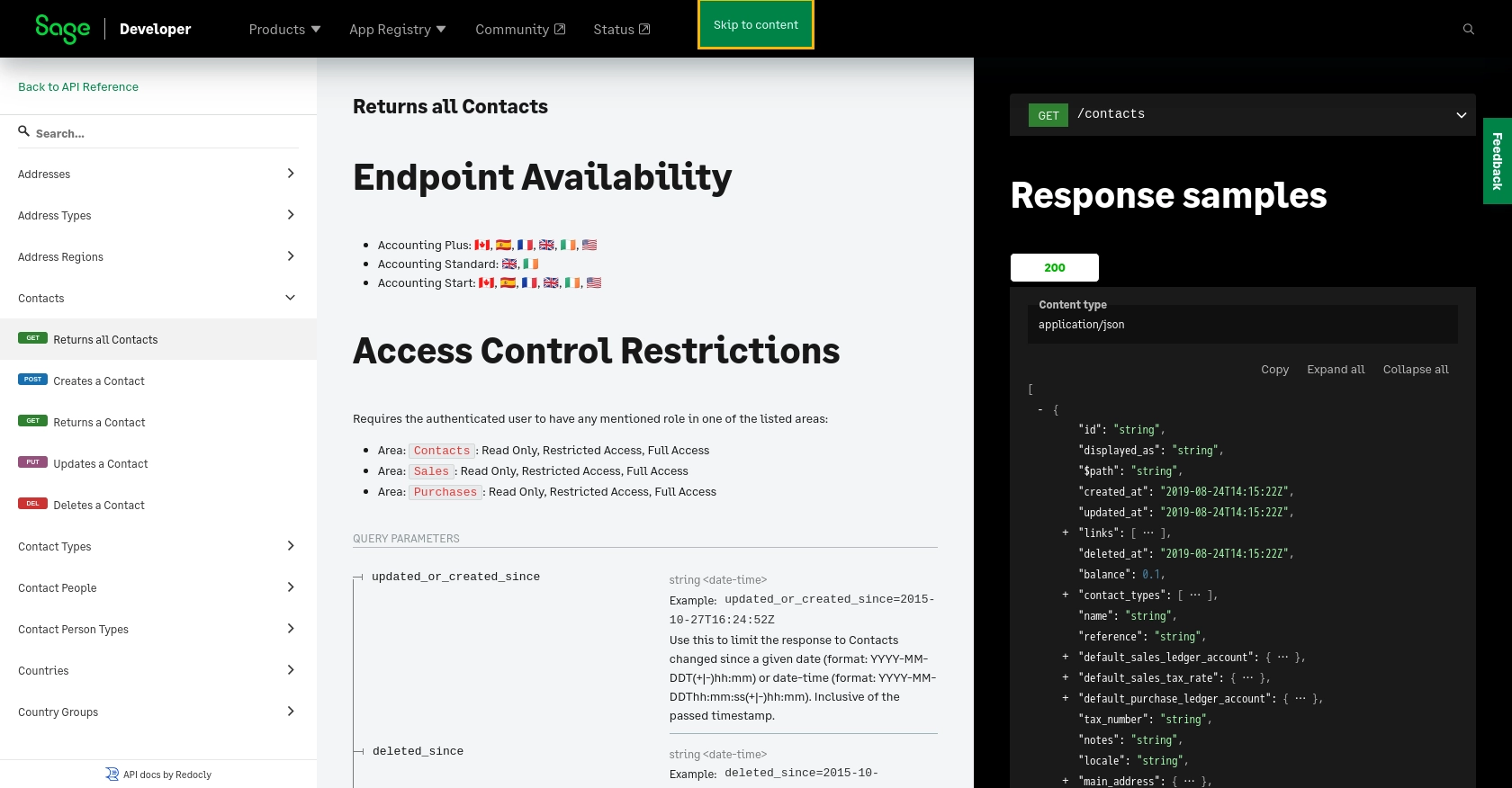
Task: Click the DEL badge for Deletes a Contact
Action: (x=32, y=504)
